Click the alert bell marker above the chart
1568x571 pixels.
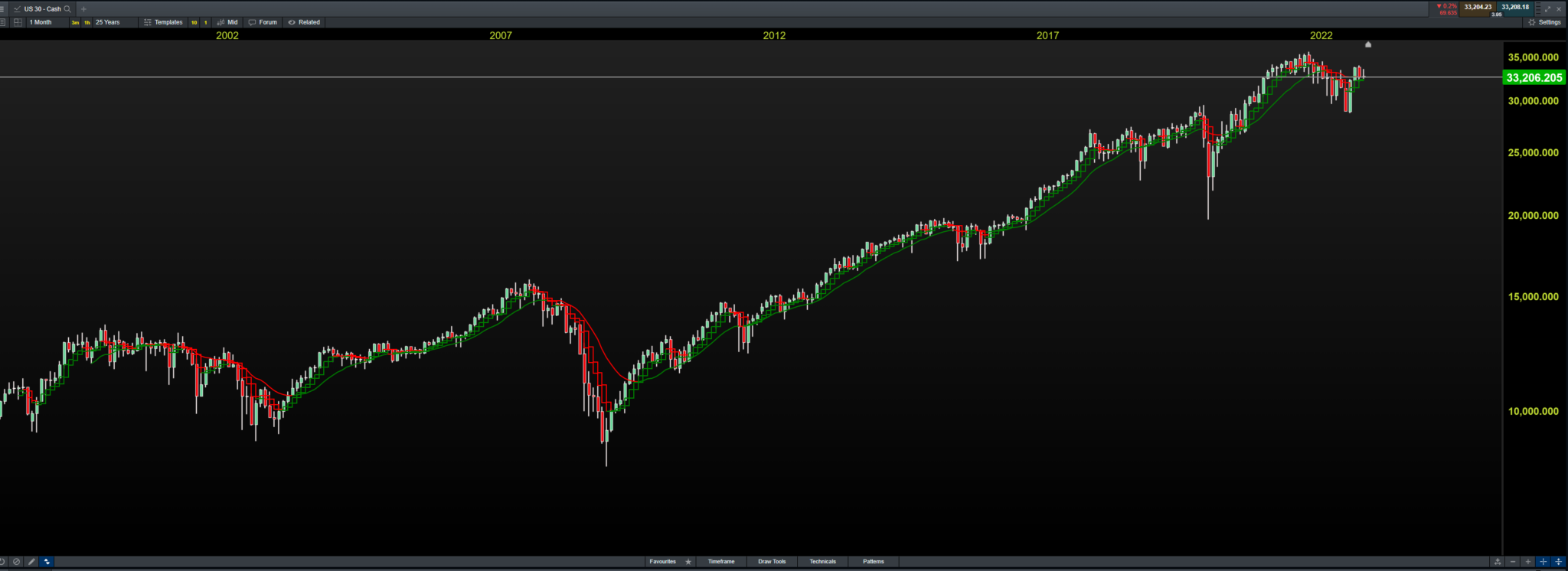point(1368,44)
